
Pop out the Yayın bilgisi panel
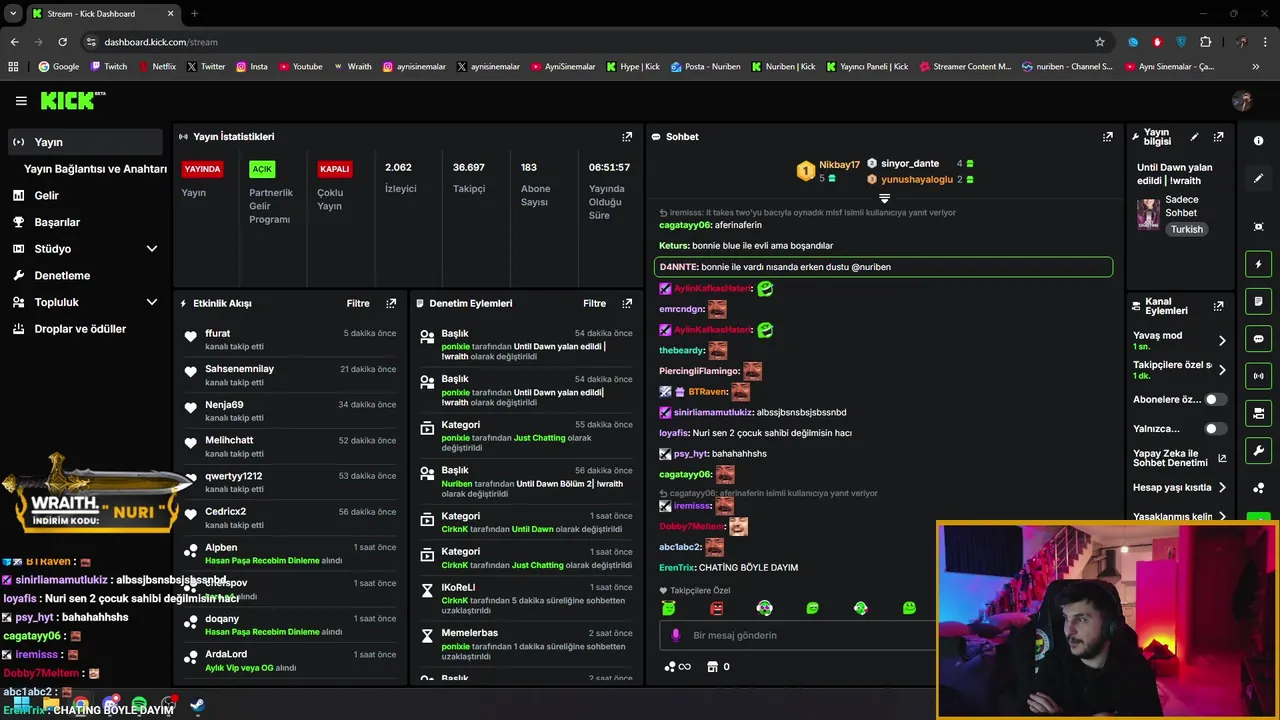pyautogui.click(x=1218, y=137)
